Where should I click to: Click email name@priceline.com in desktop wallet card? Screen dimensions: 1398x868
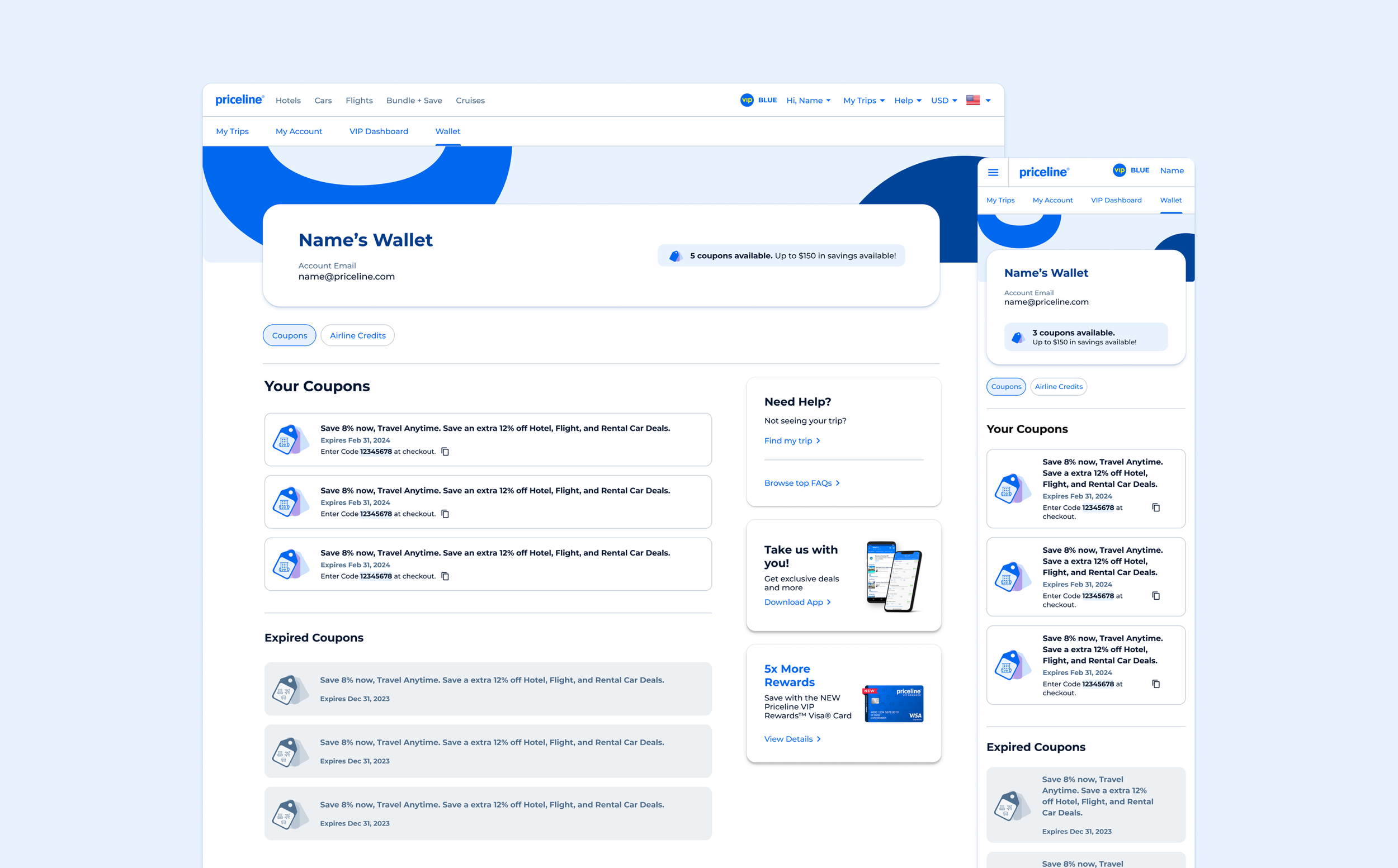[346, 277]
